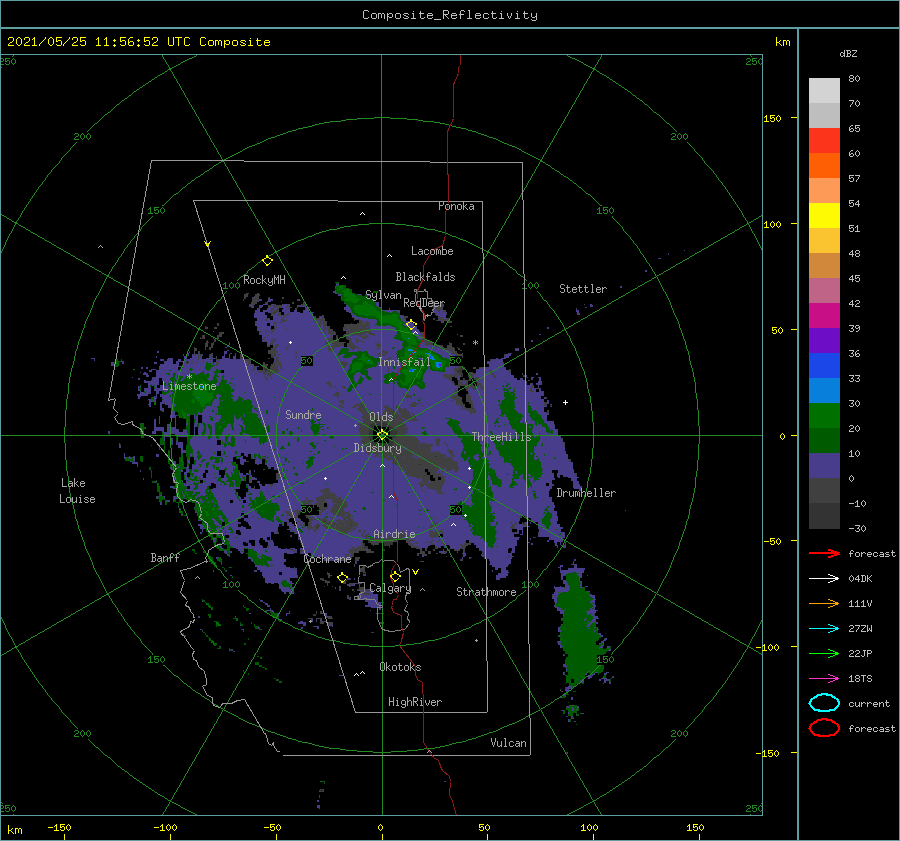Pick the violet 39 dBZ swatch
Screen dimensions: 900x841
pos(824,340)
